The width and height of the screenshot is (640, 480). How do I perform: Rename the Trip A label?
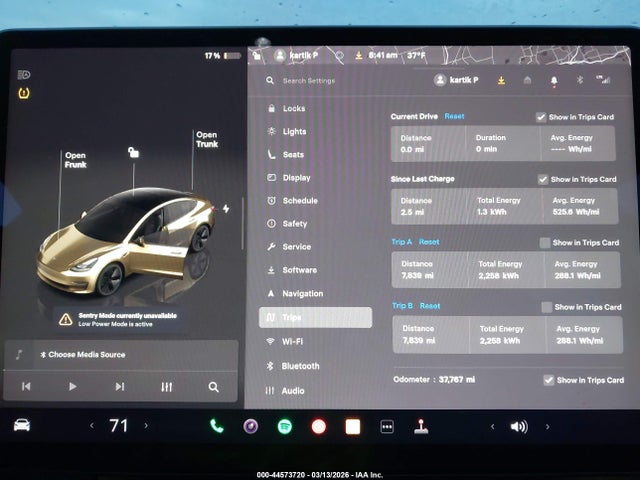(402, 242)
